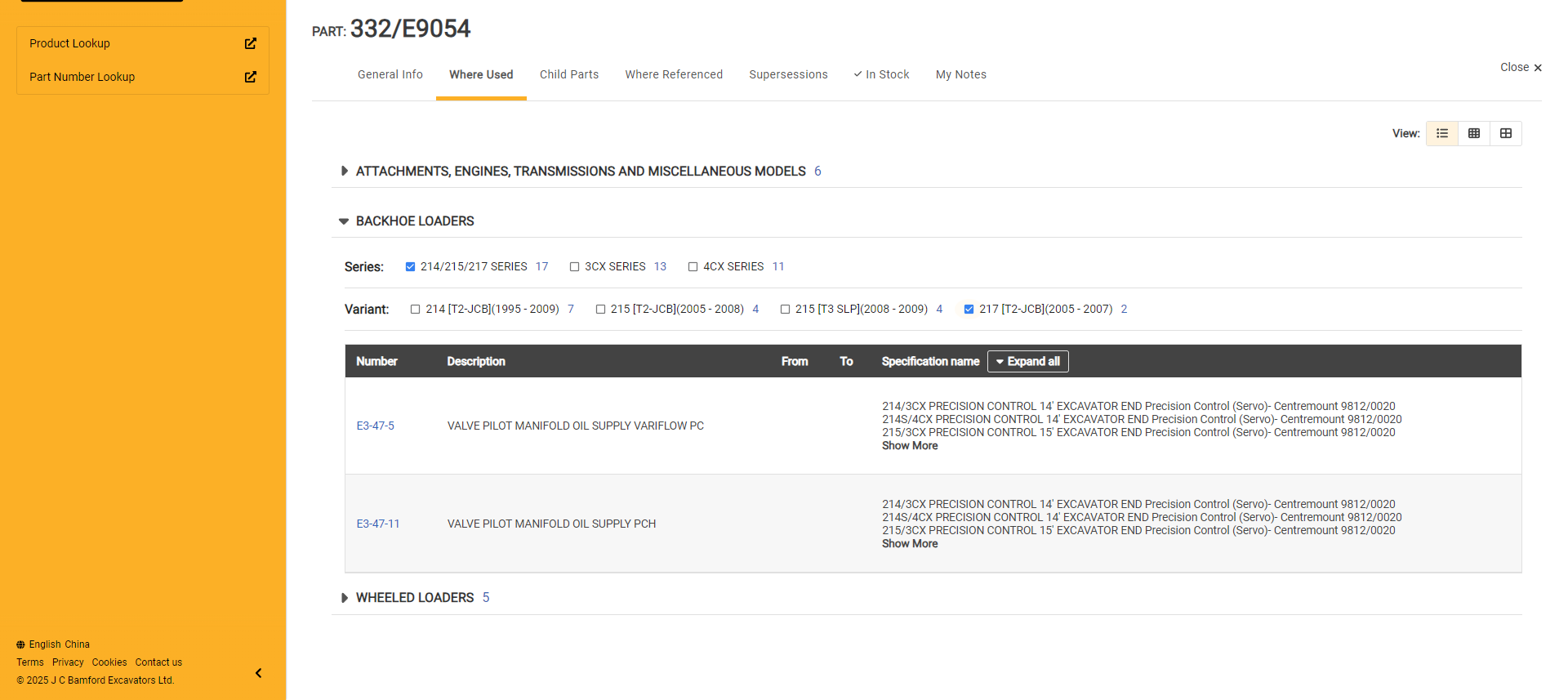
Task: Switch to list view icon
Action: tap(1442, 133)
